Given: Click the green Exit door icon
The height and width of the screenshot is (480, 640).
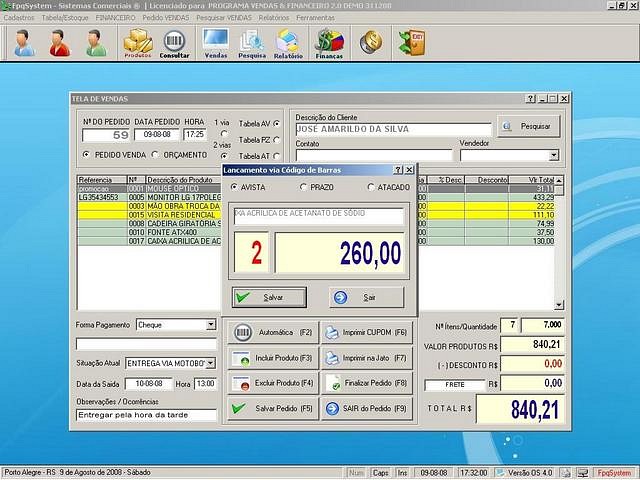Looking at the screenshot, I should (410, 42).
